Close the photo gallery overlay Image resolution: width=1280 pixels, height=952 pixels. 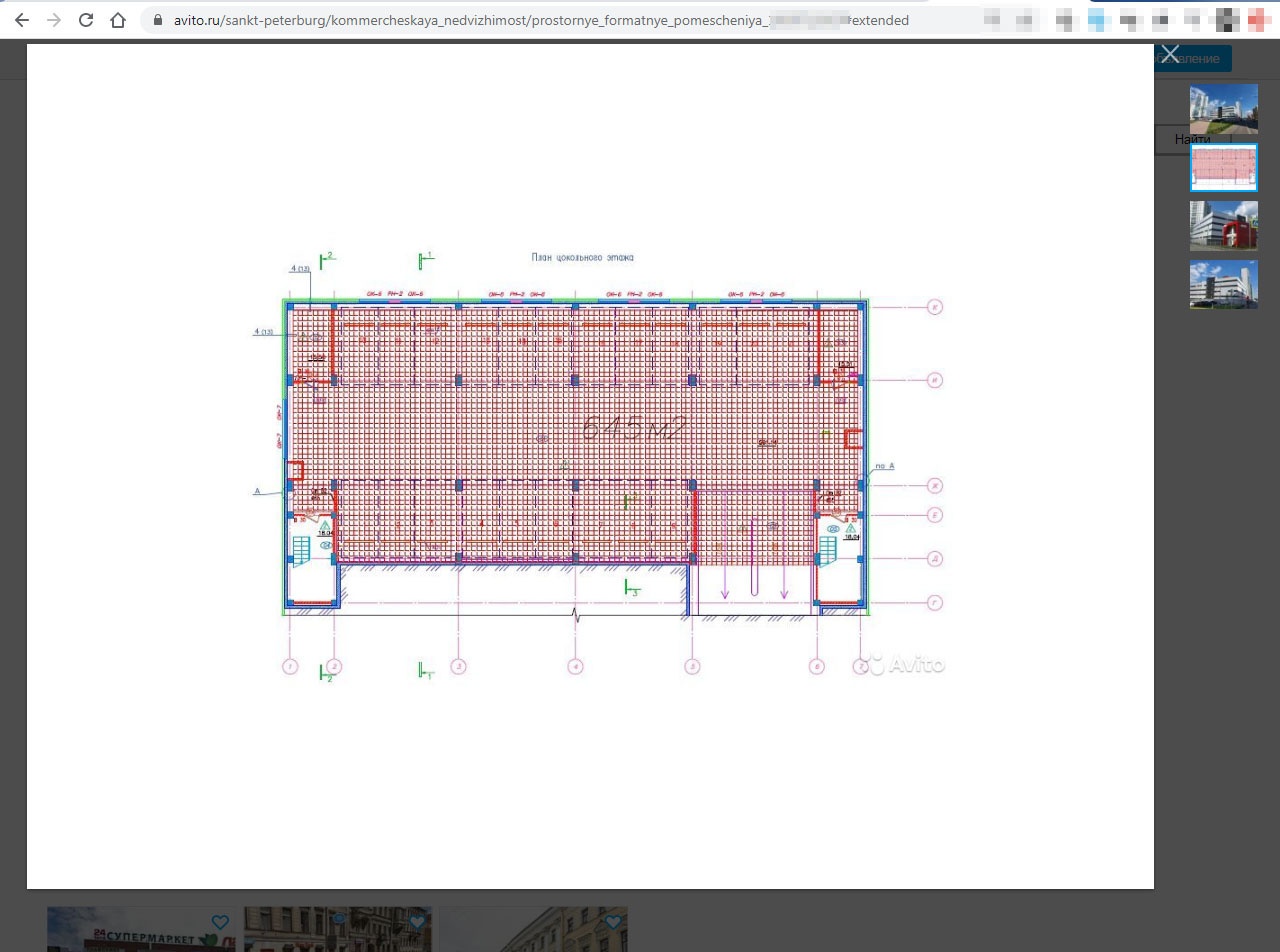[x=1170, y=54]
